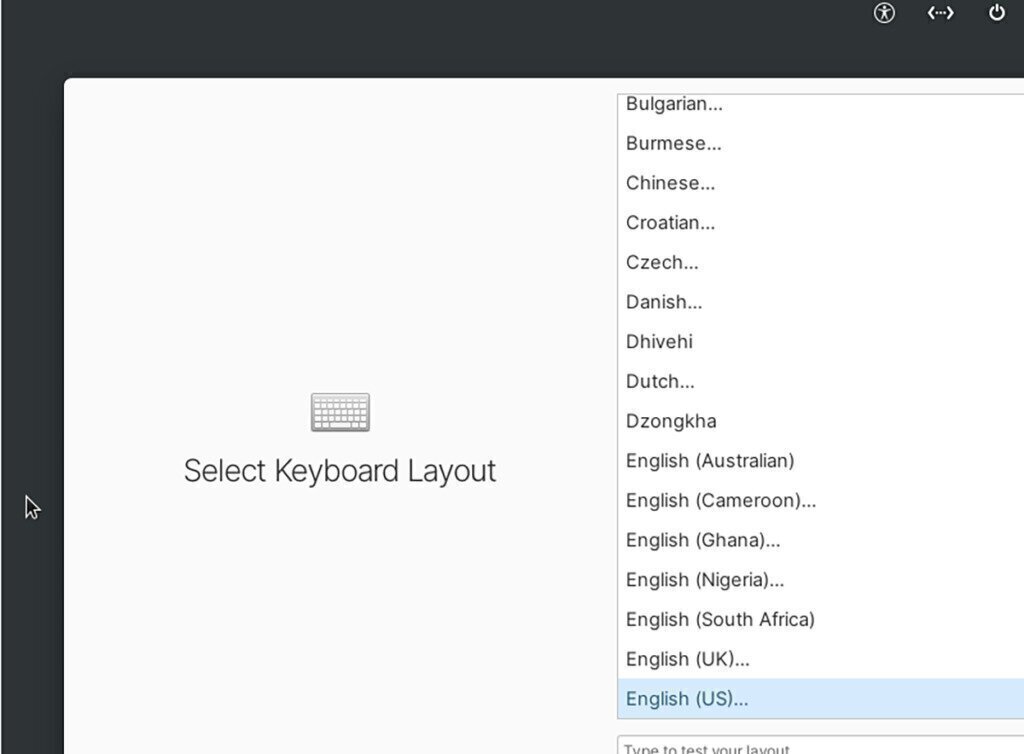Expand English (UK) layout variants

(x=689, y=659)
